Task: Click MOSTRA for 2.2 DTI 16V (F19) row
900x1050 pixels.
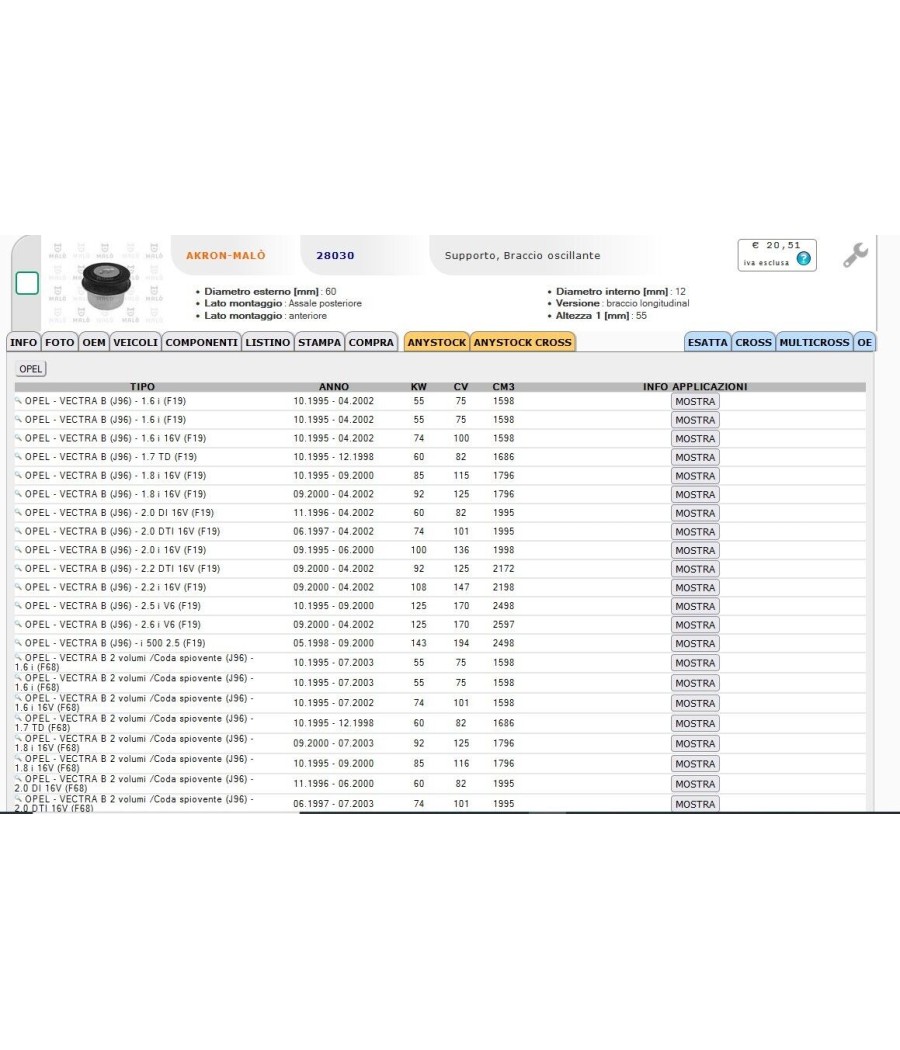Action: 695,569
